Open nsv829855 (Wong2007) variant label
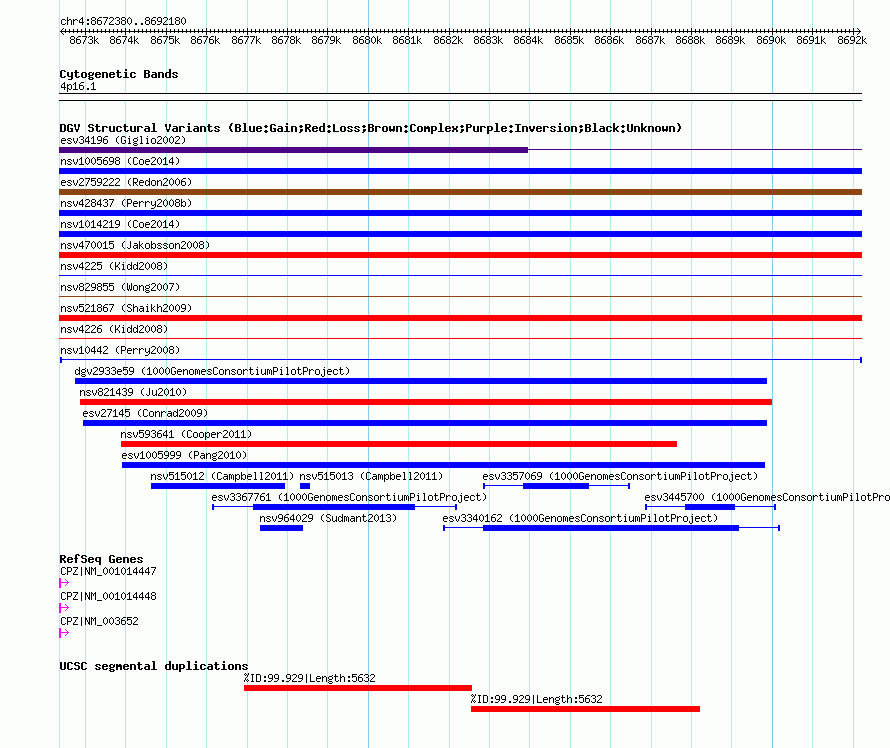The width and height of the screenshot is (890, 748). [x=120, y=287]
